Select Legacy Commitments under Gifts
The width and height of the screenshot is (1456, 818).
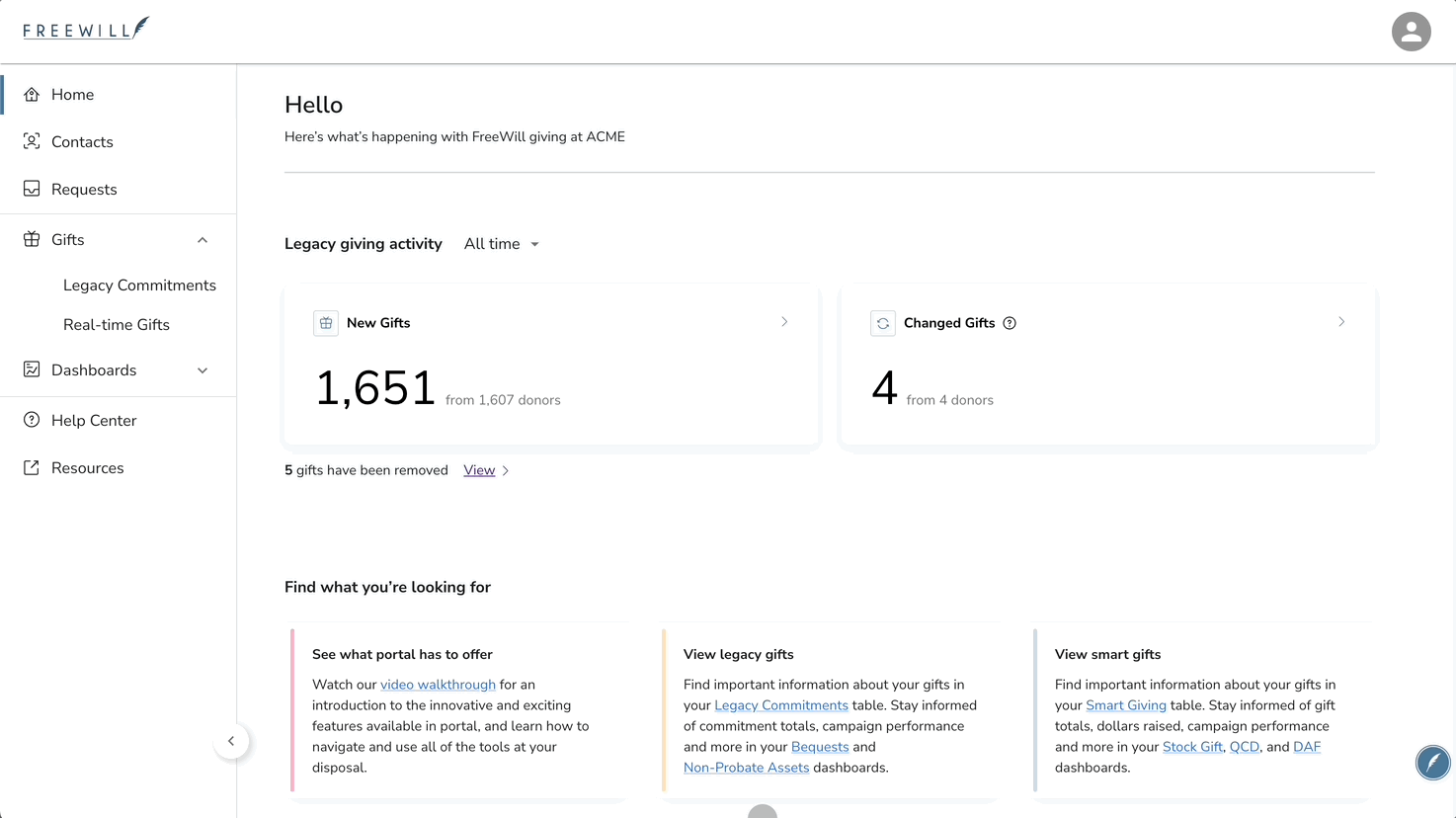tap(139, 286)
